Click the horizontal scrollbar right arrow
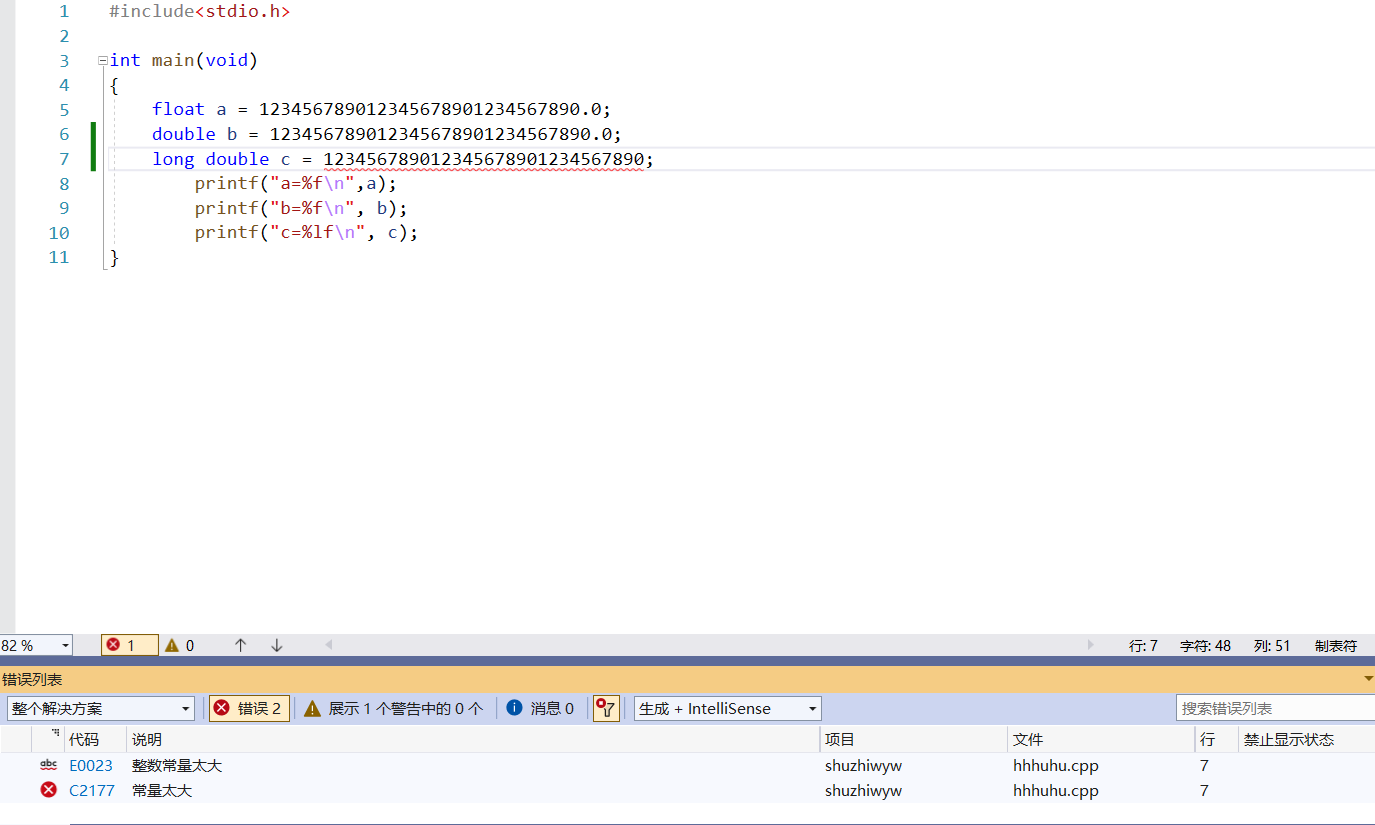The height and width of the screenshot is (825, 1375). pyautogui.click(x=1091, y=646)
